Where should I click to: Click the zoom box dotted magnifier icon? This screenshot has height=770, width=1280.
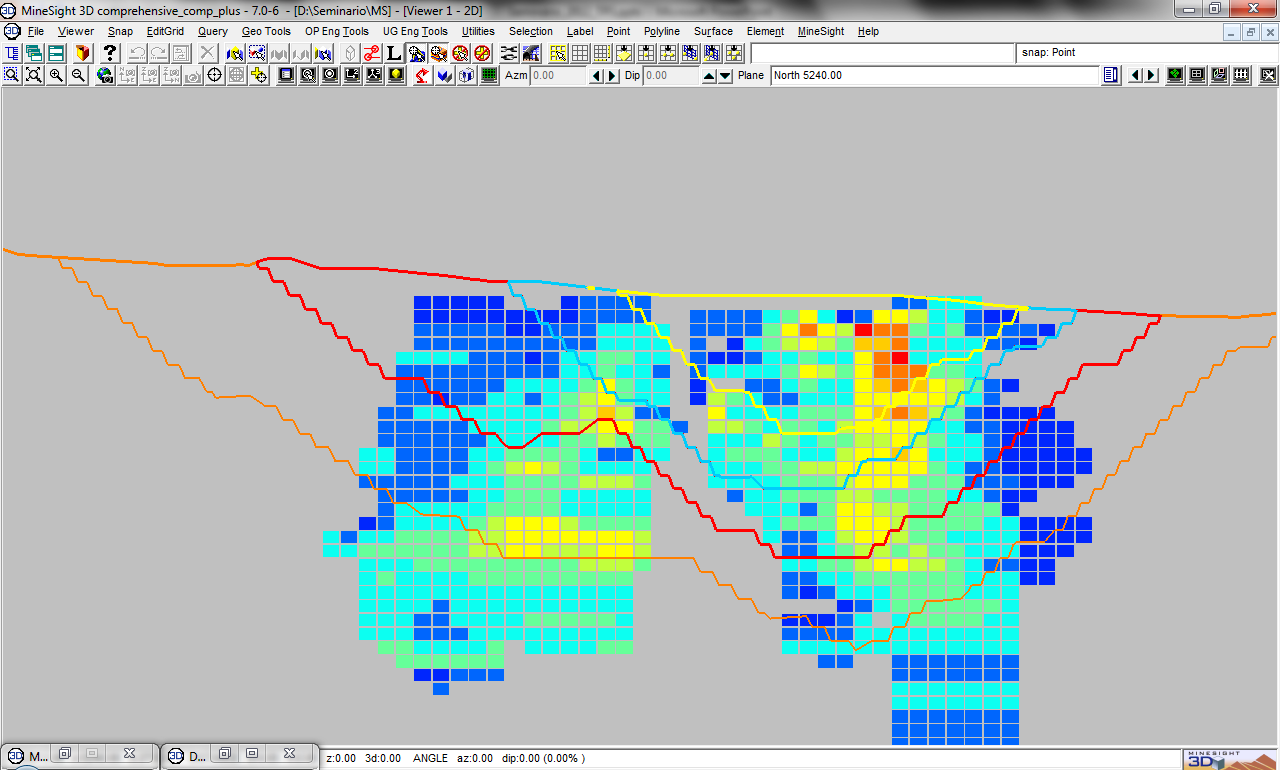click(11, 75)
